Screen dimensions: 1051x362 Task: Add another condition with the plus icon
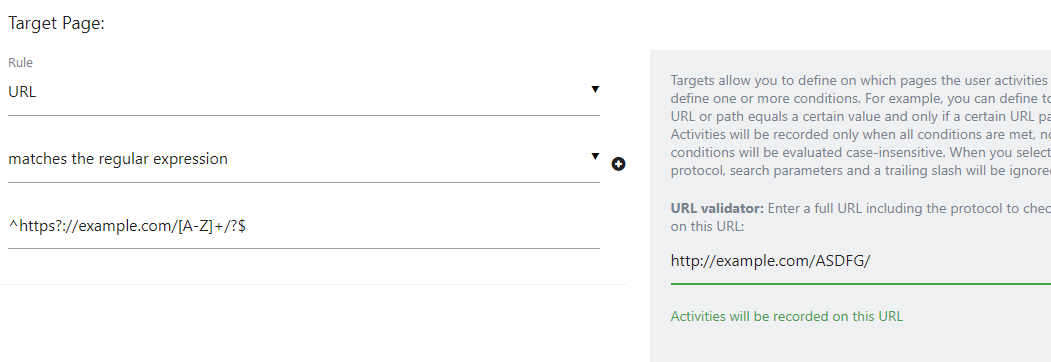[x=618, y=164]
